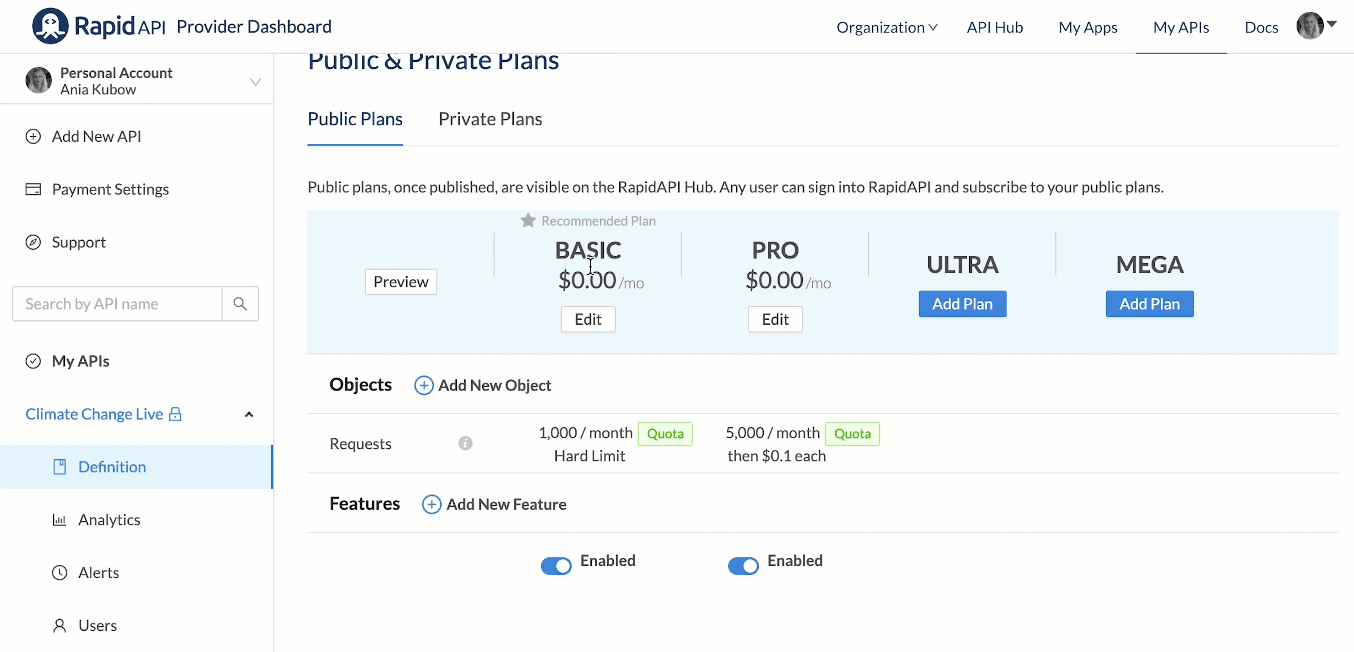Toggle the PRO plan Enabled switch
The width and height of the screenshot is (1354, 652).
point(743,566)
